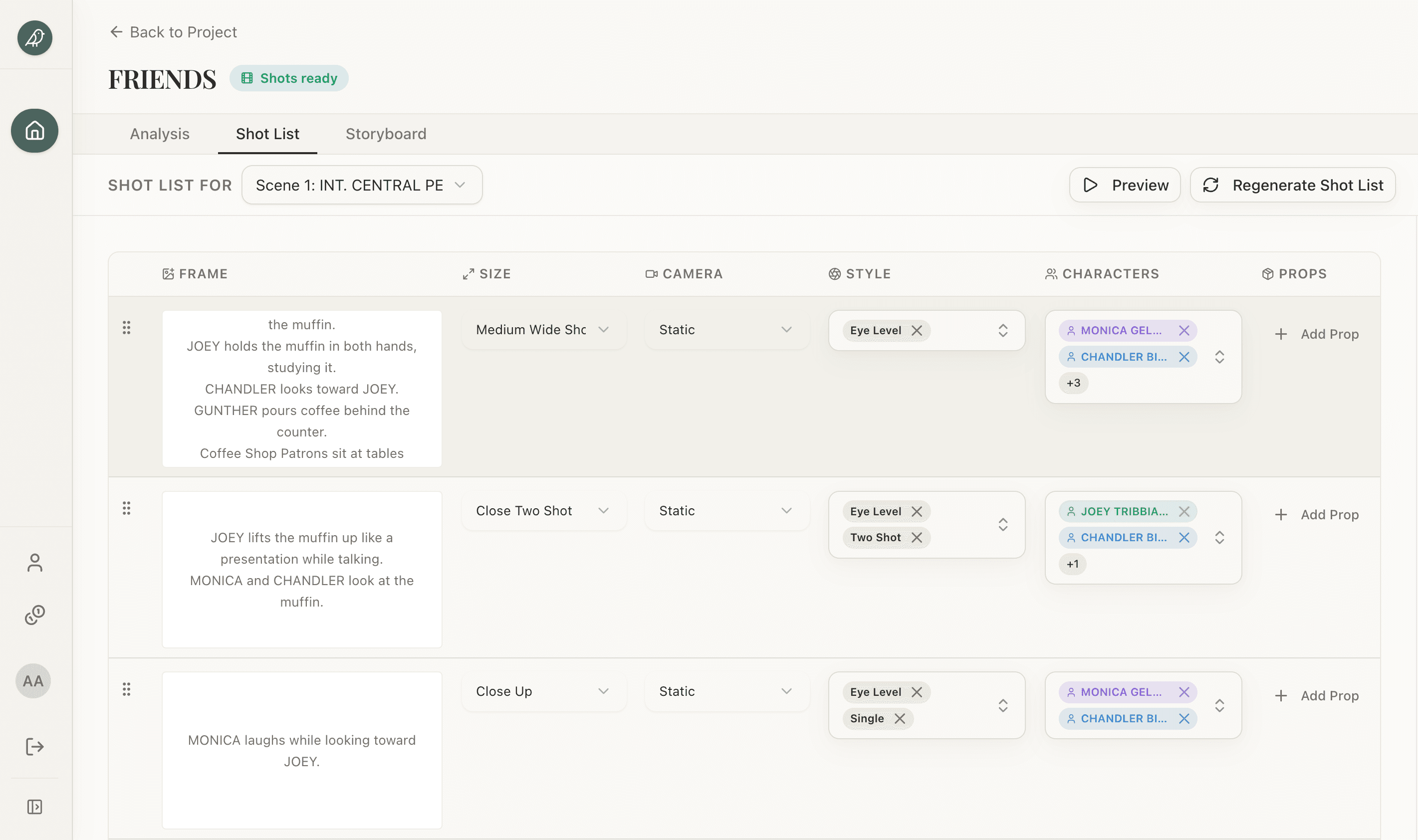Remove CHANDLER BI... from Close Two Shot row
Image resolution: width=1418 pixels, height=840 pixels.
pyautogui.click(x=1184, y=538)
